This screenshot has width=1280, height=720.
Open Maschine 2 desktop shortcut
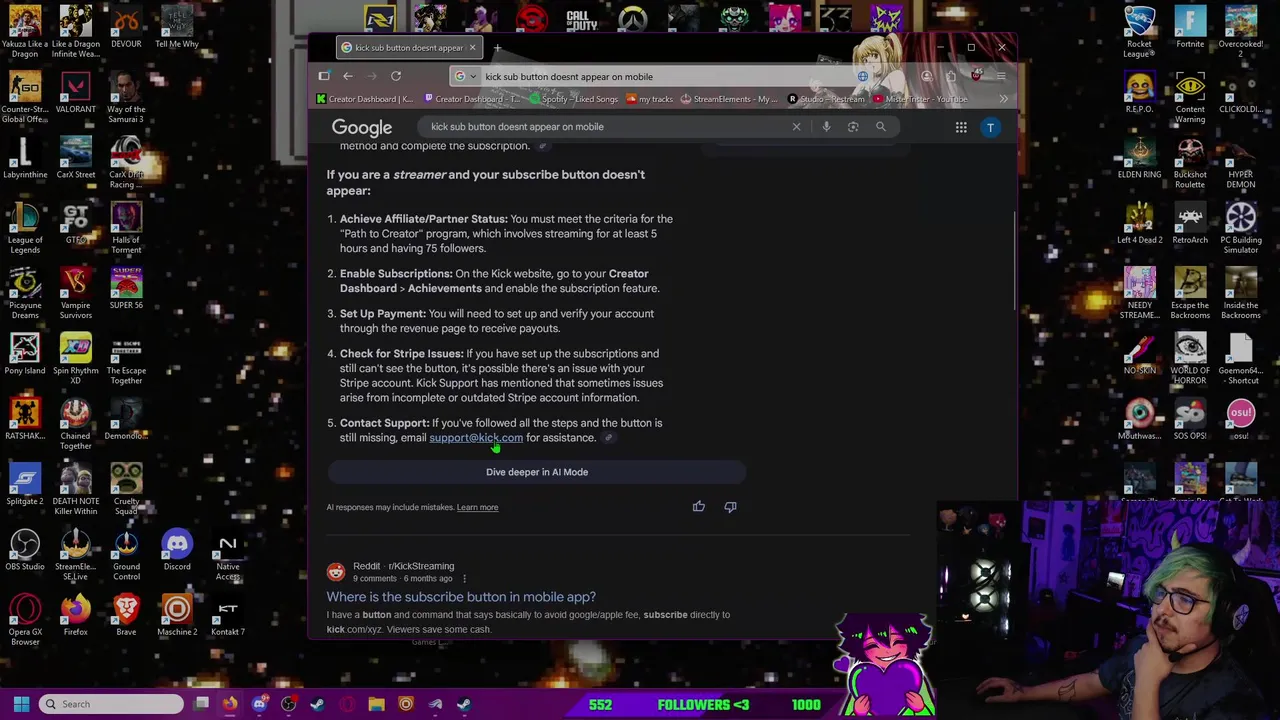tap(177, 615)
